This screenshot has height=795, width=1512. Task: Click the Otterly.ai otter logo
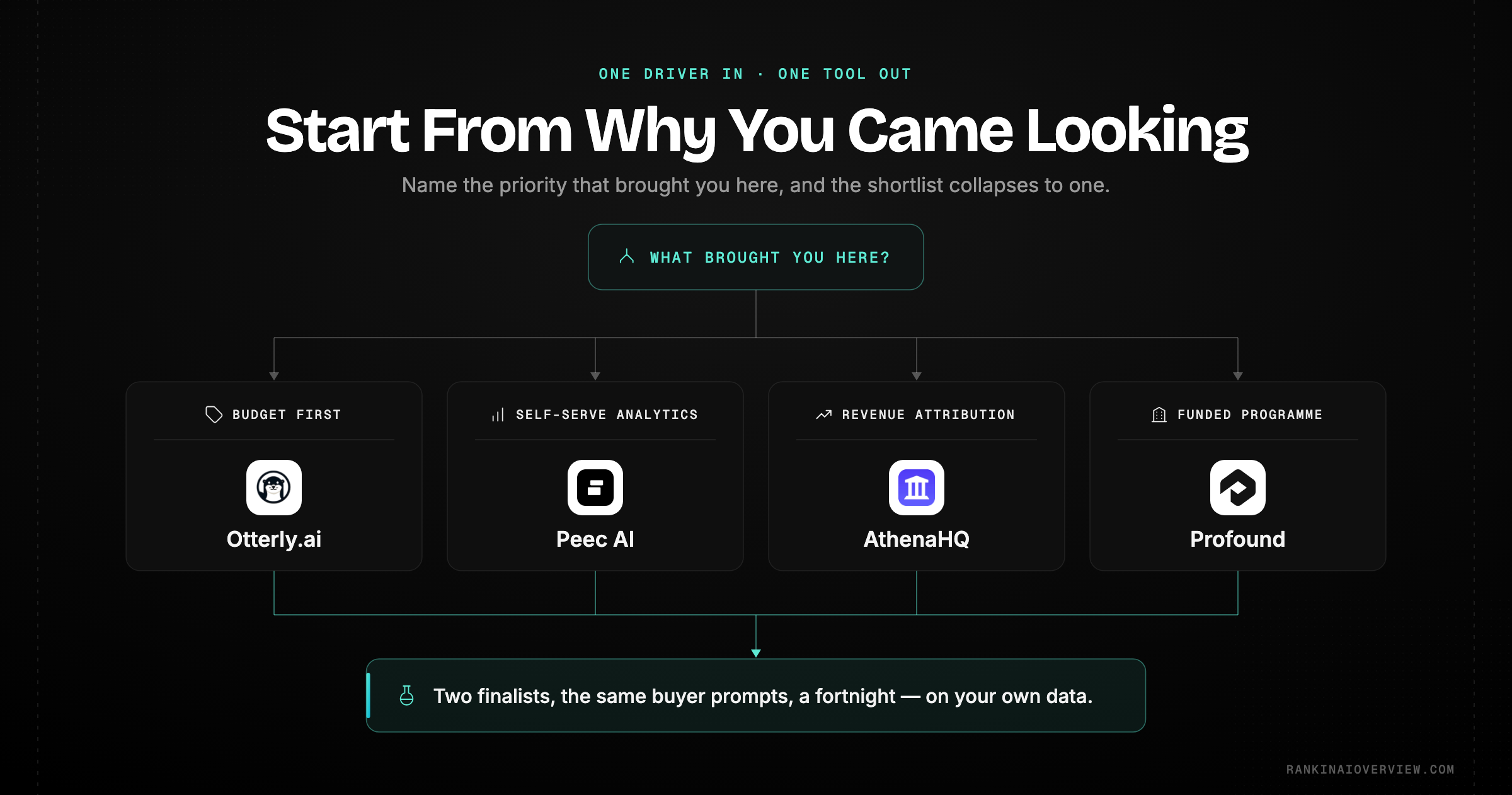274,488
